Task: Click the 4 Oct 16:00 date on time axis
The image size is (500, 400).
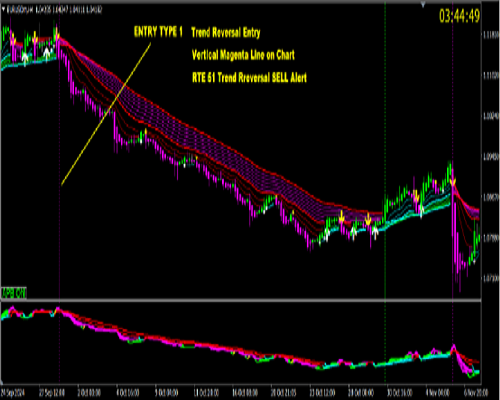Action: (x=127, y=392)
